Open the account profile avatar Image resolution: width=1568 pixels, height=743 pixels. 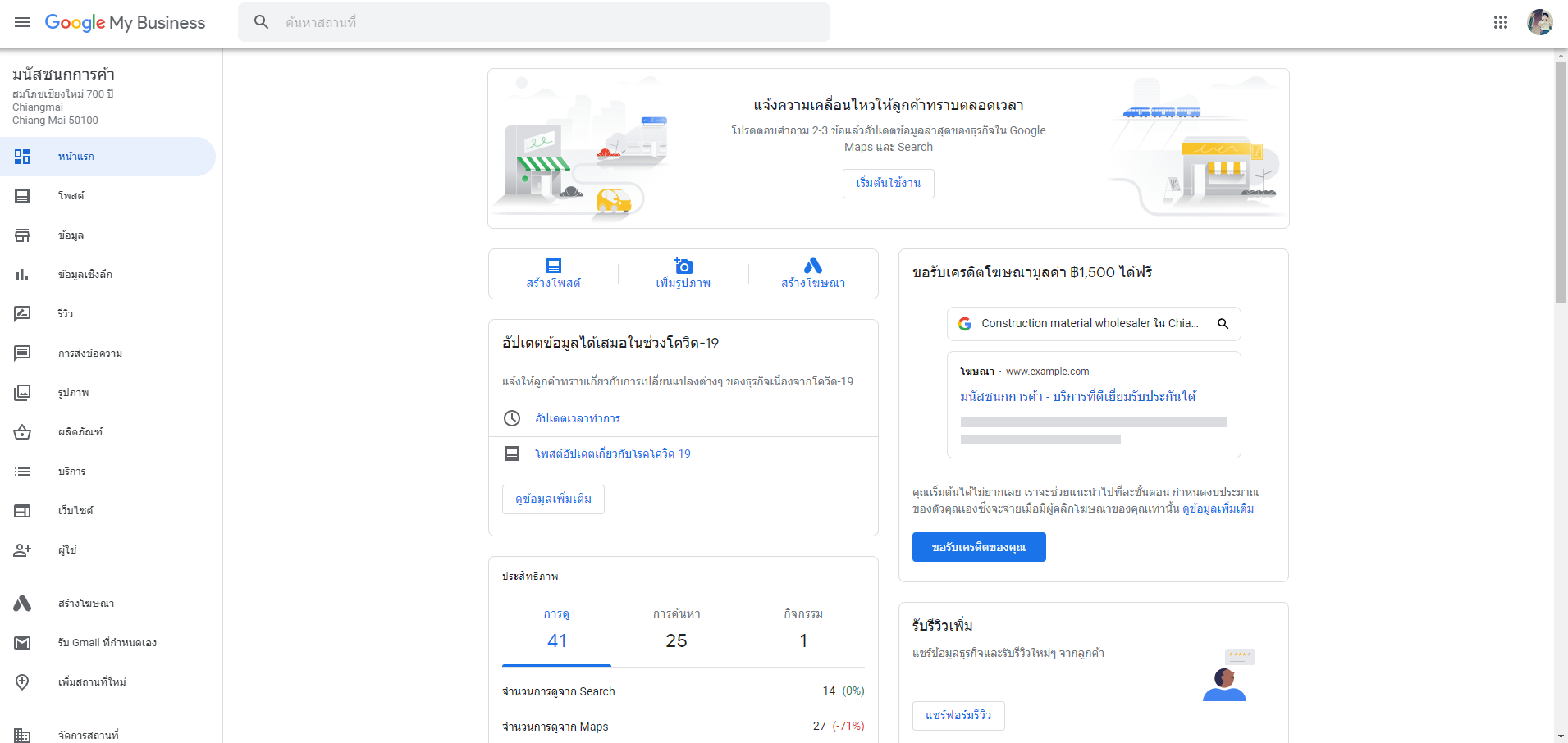(x=1540, y=22)
